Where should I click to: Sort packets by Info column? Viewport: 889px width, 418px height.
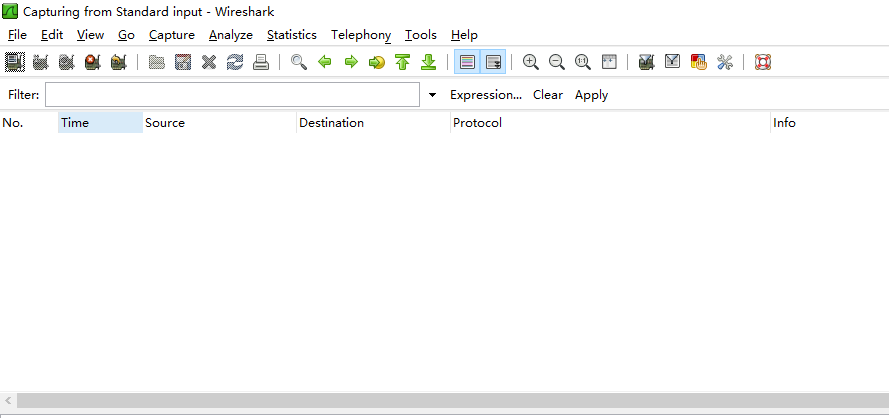click(x=830, y=123)
